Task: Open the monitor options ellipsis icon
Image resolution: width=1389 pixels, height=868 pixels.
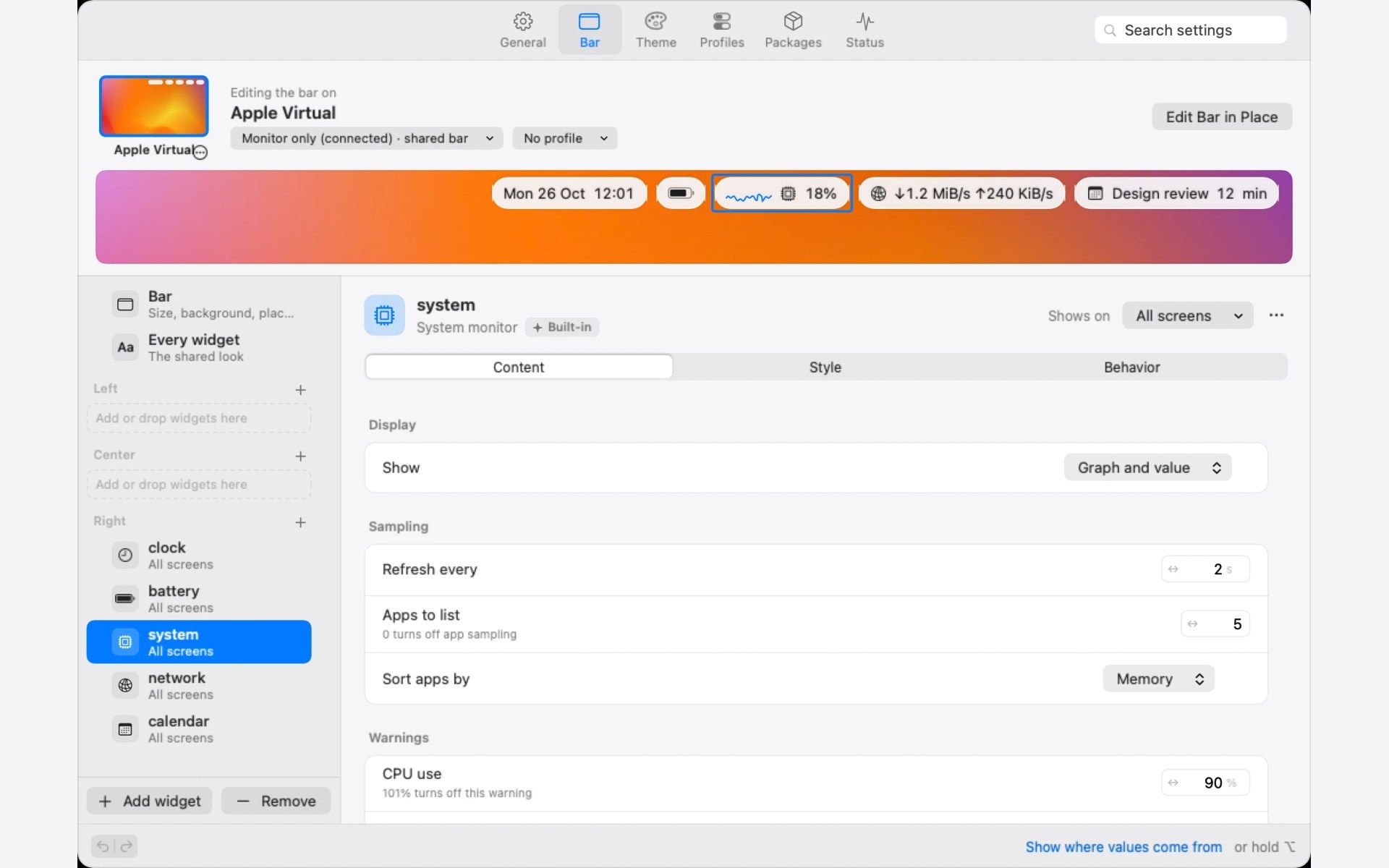Action: 201,152
